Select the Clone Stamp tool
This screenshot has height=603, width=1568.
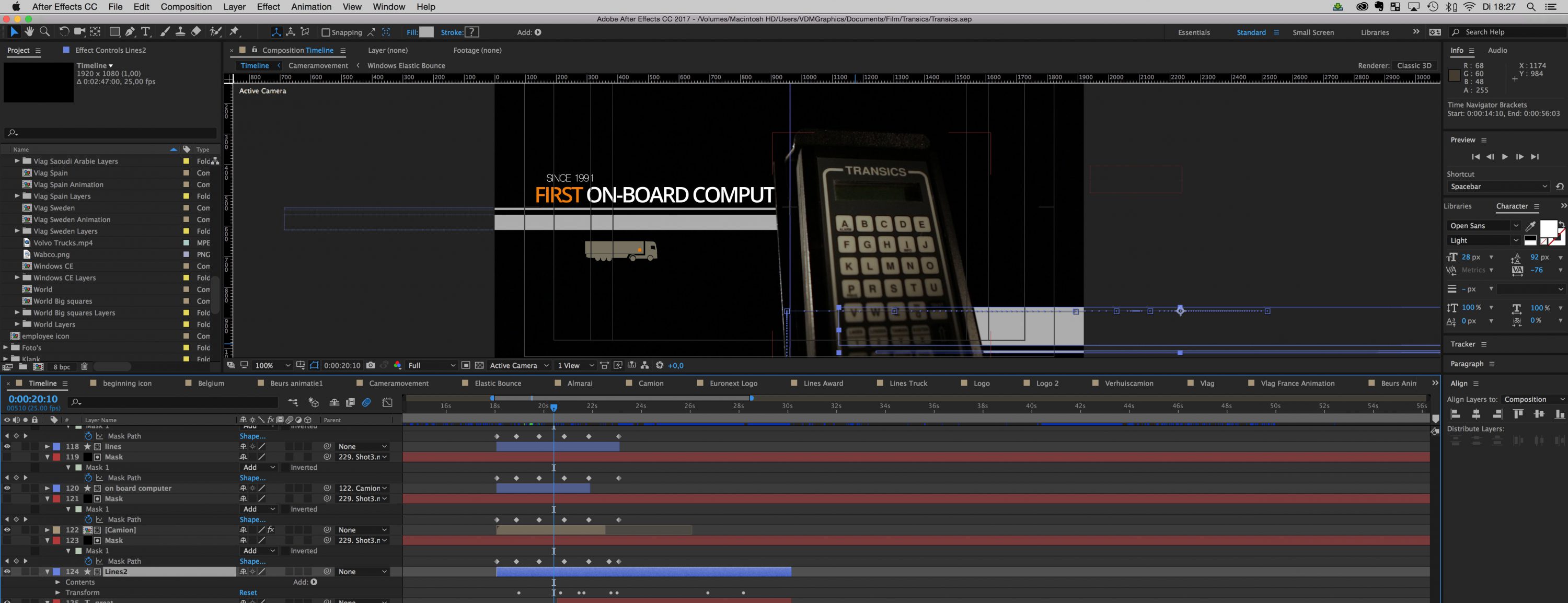[180, 32]
